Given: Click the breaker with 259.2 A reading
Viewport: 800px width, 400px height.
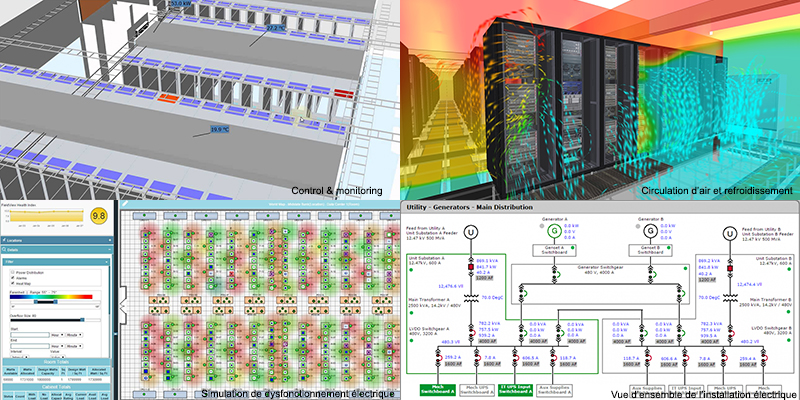Looking at the screenshot, I should (439, 358).
